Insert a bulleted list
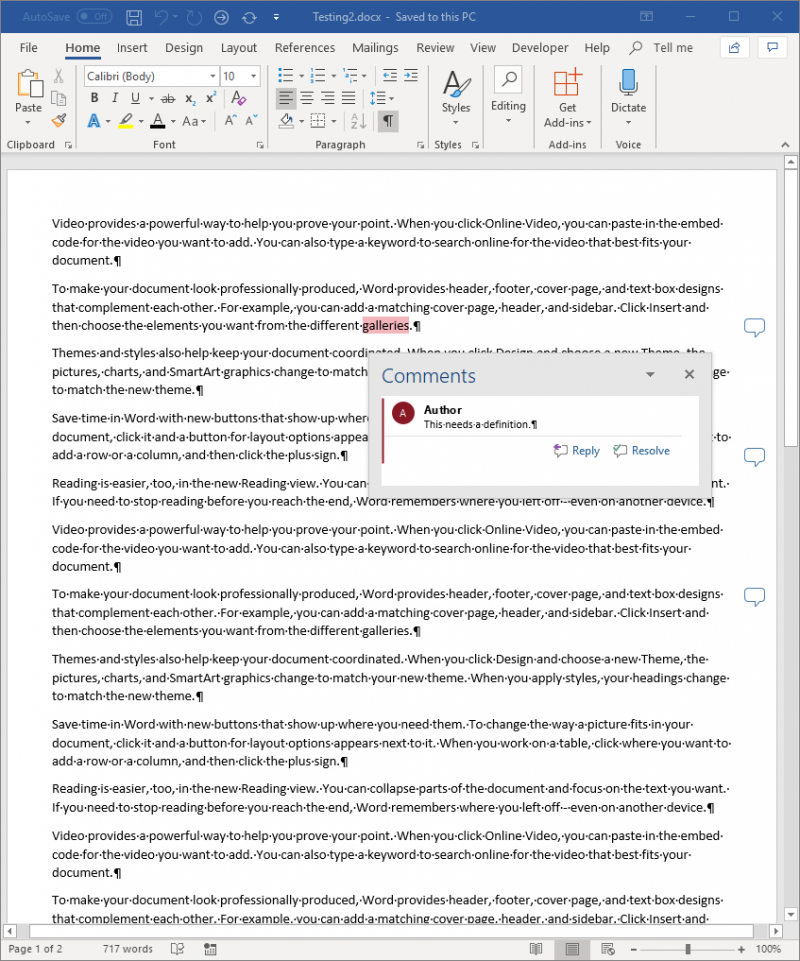The height and width of the screenshot is (961, 800). 286,75
